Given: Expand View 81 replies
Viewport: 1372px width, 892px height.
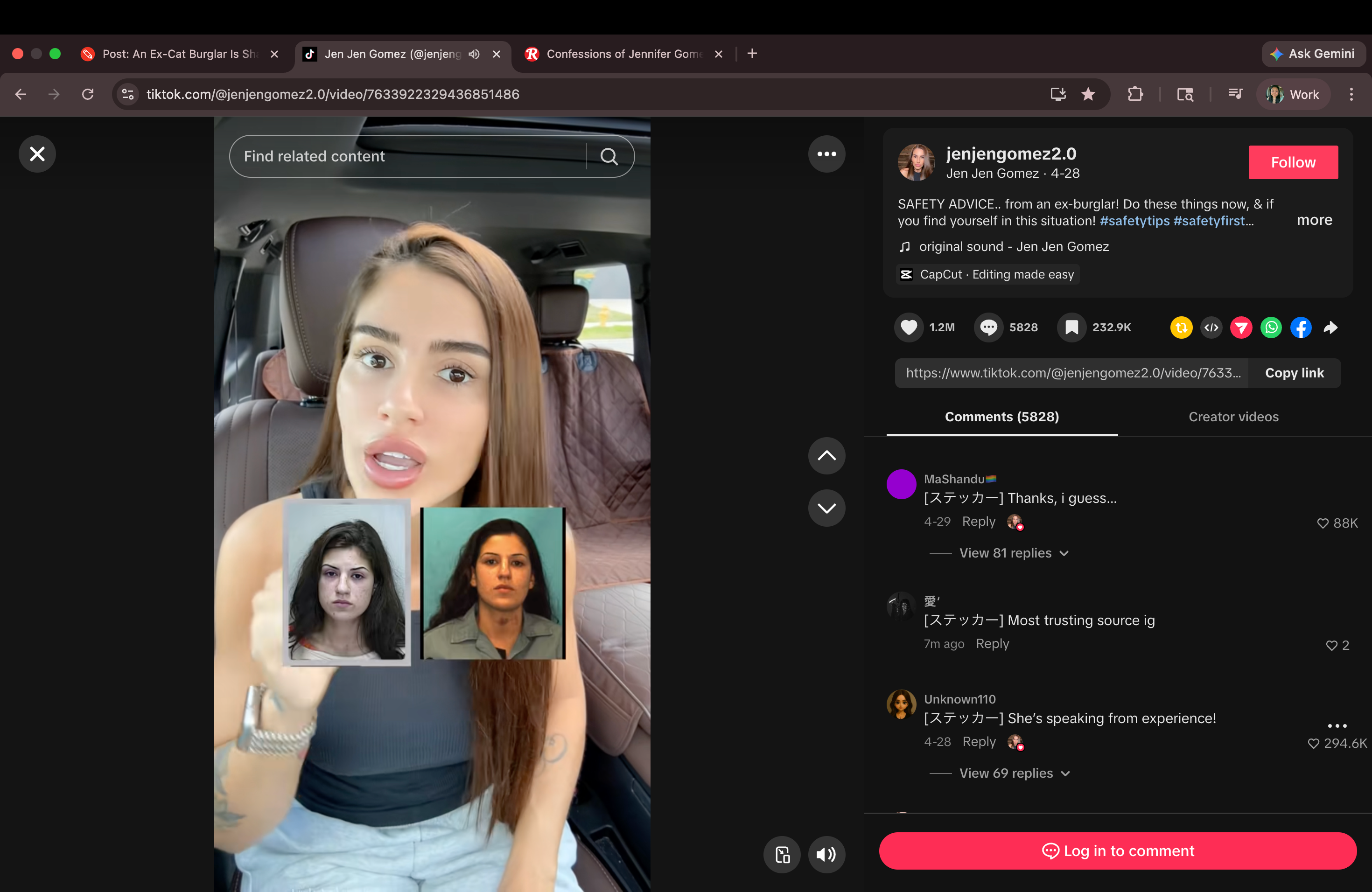Looking at the screenshot, I should pyautogui.click(x=1014, y=553).
